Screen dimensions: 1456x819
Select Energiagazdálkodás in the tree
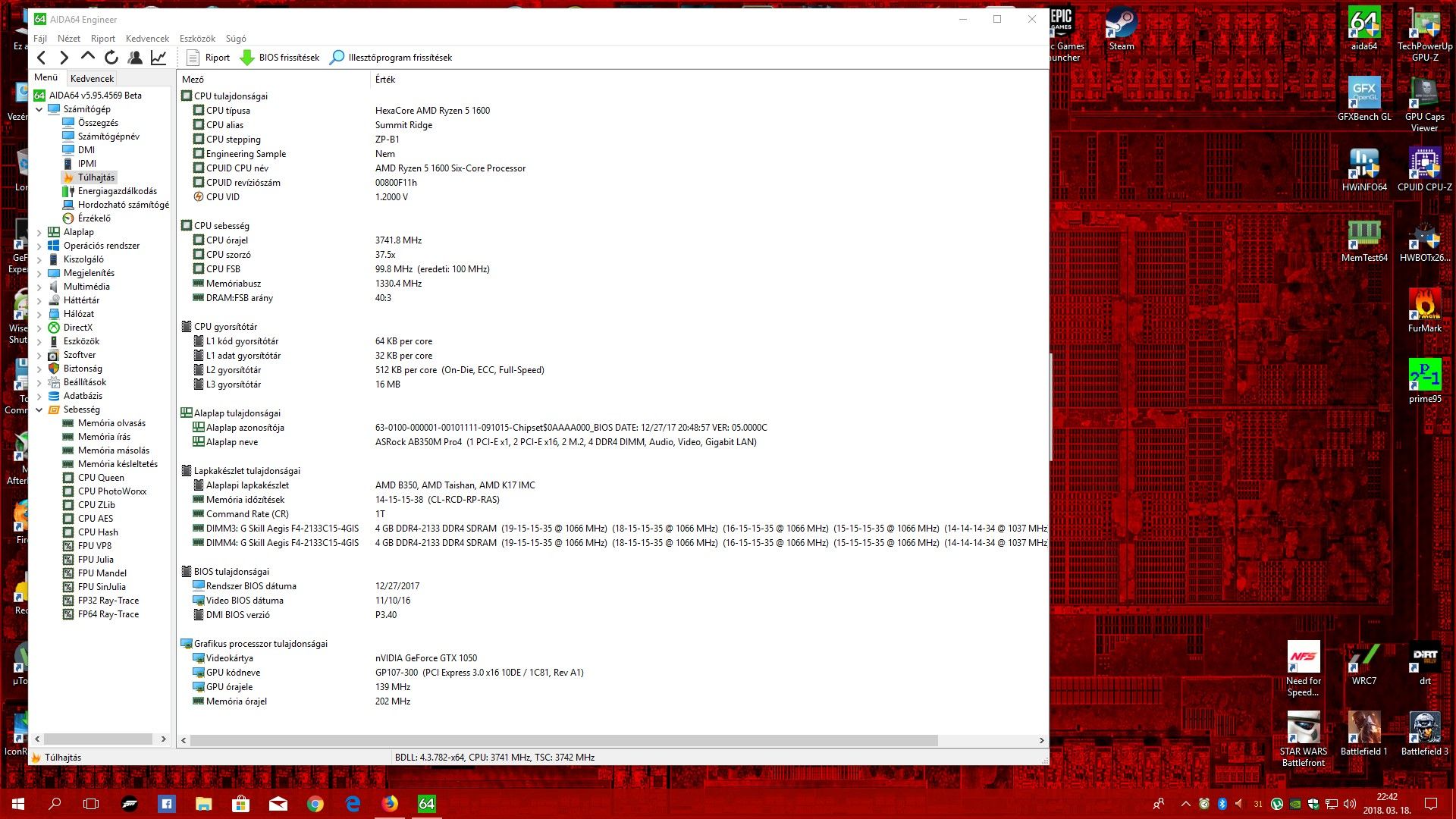coord(118,191)
